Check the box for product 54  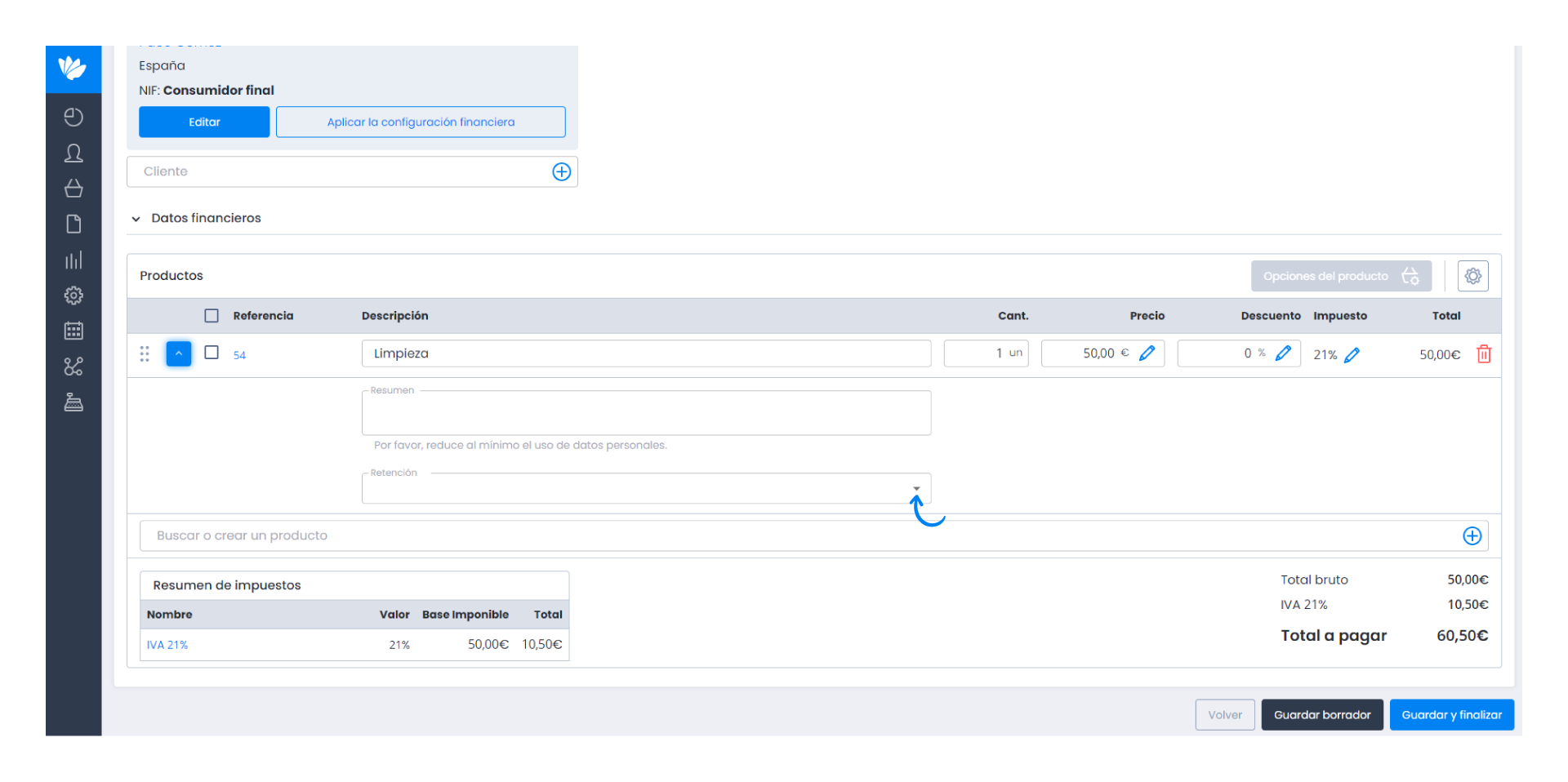coord(212,353)
